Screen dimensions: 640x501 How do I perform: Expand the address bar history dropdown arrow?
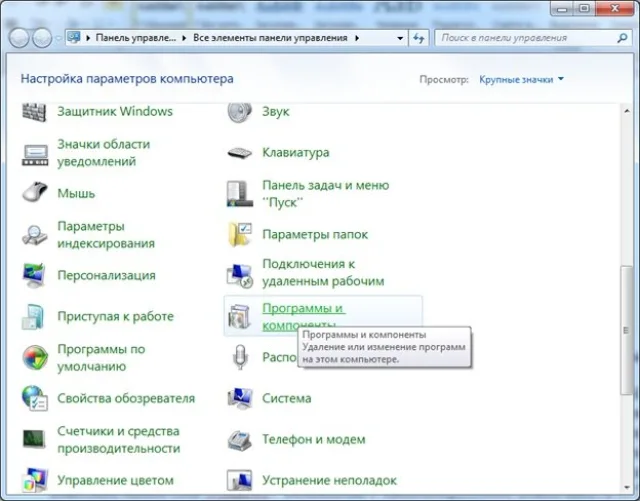click(x=400, y=38)
